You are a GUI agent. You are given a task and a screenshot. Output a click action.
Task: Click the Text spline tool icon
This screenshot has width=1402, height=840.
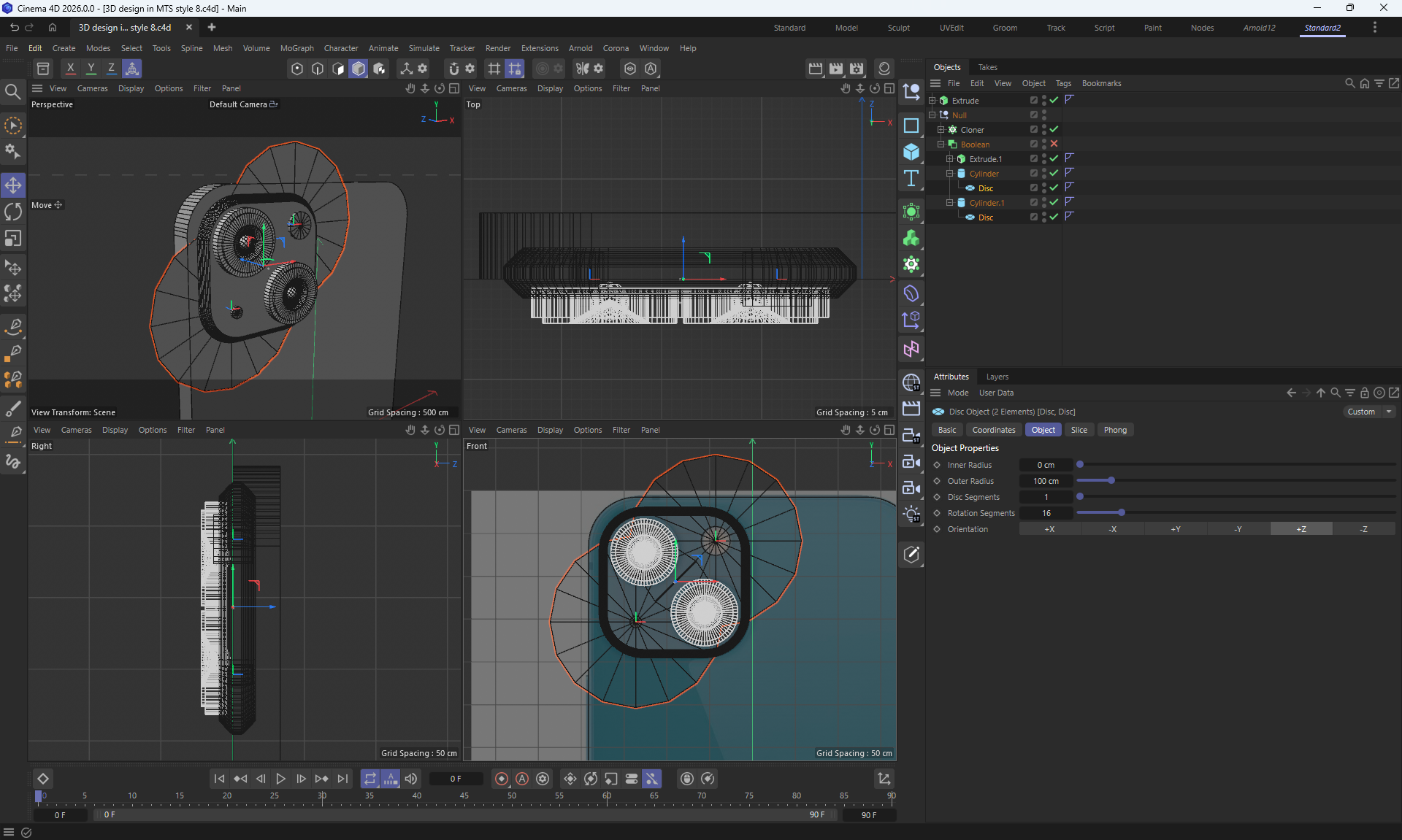click(x=911, y=179)
